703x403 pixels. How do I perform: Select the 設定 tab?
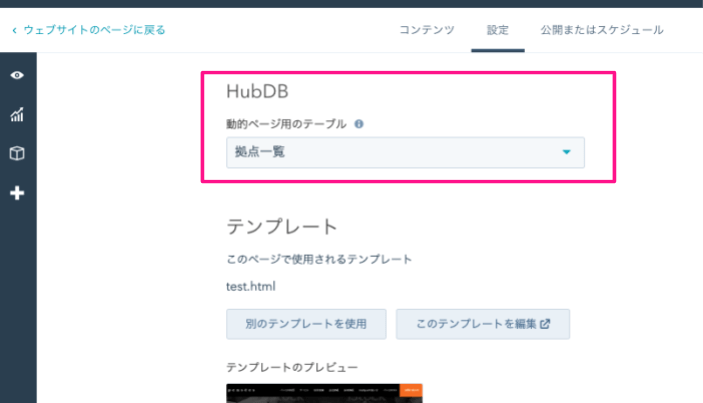tap(498, 30)
